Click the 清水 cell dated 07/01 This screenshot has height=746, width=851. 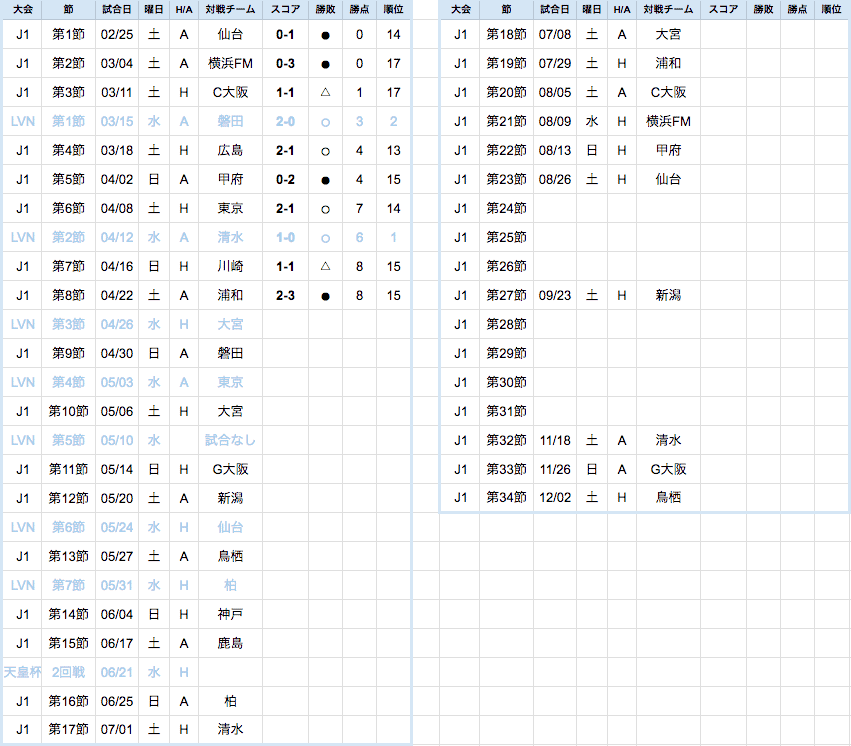point(230,730)
